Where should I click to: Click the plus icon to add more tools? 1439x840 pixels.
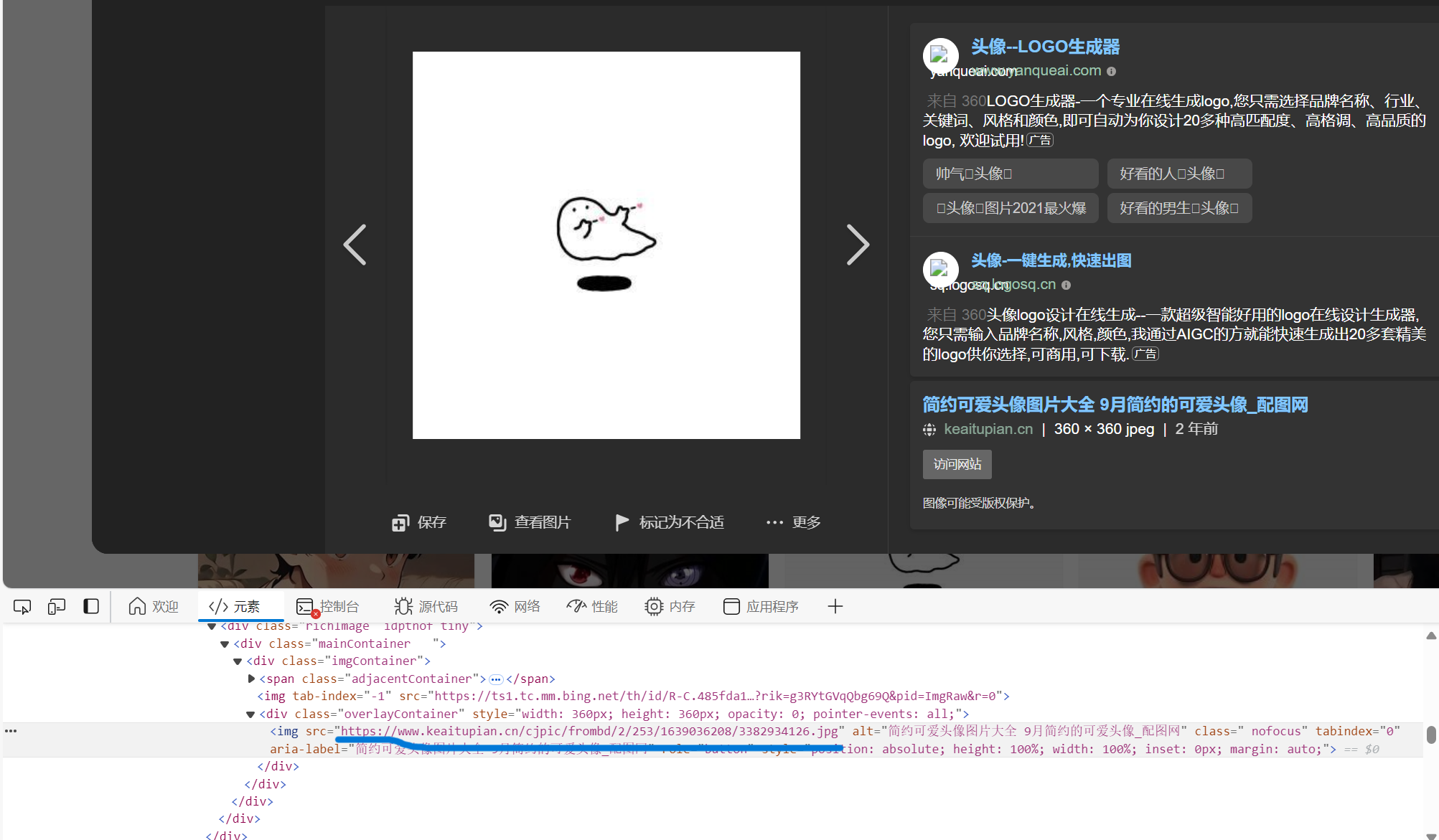tap(835, 607)
